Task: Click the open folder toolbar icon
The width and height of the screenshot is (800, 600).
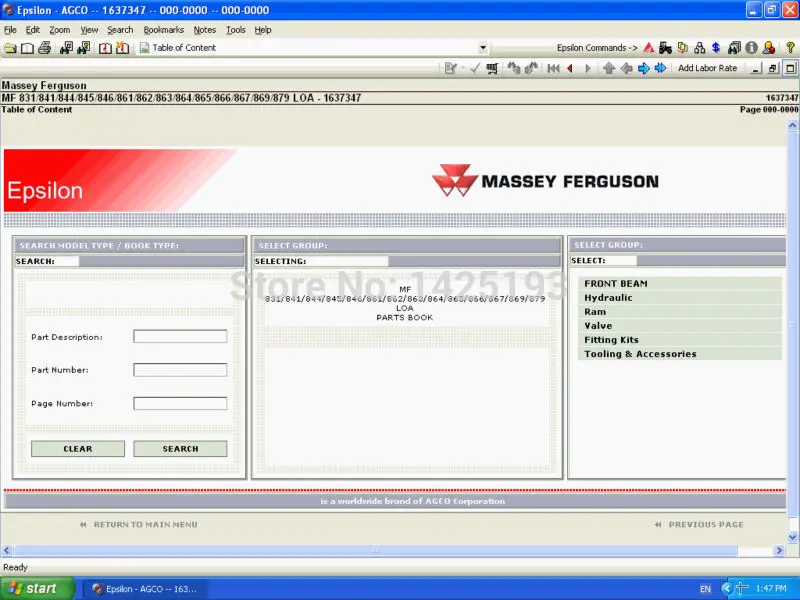Action: coord(10,48)
